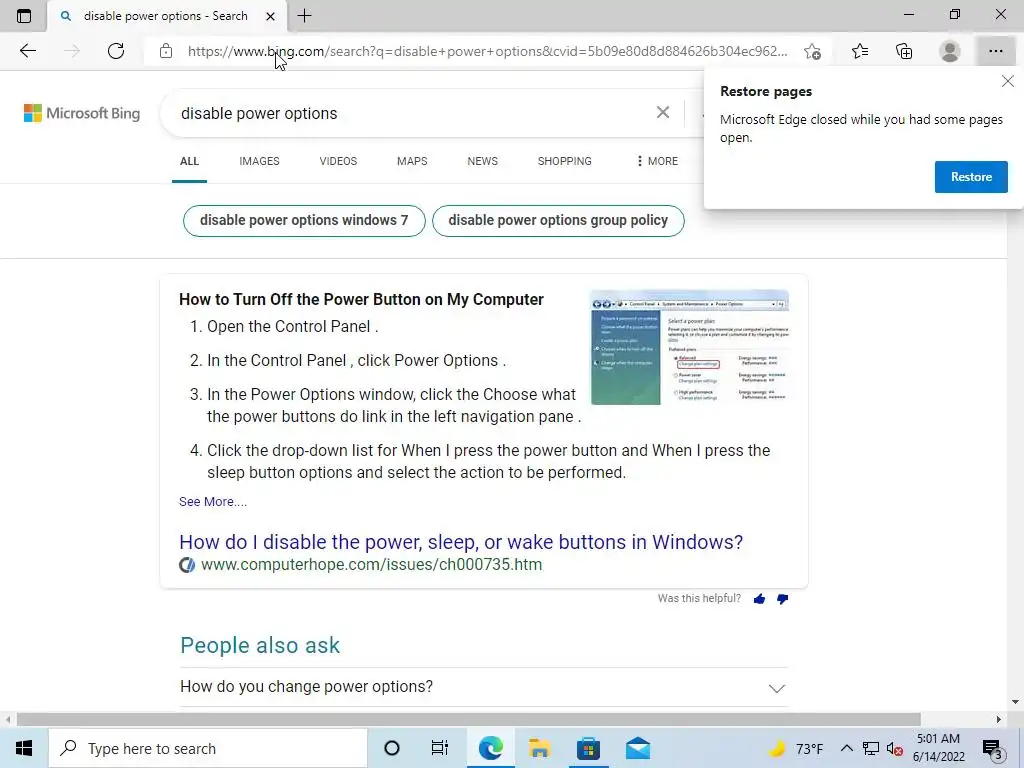Viewport: 1024px width, 768px height.
Task: Open Cortana circle icon in taskbar
Action: tap(392, 748)
